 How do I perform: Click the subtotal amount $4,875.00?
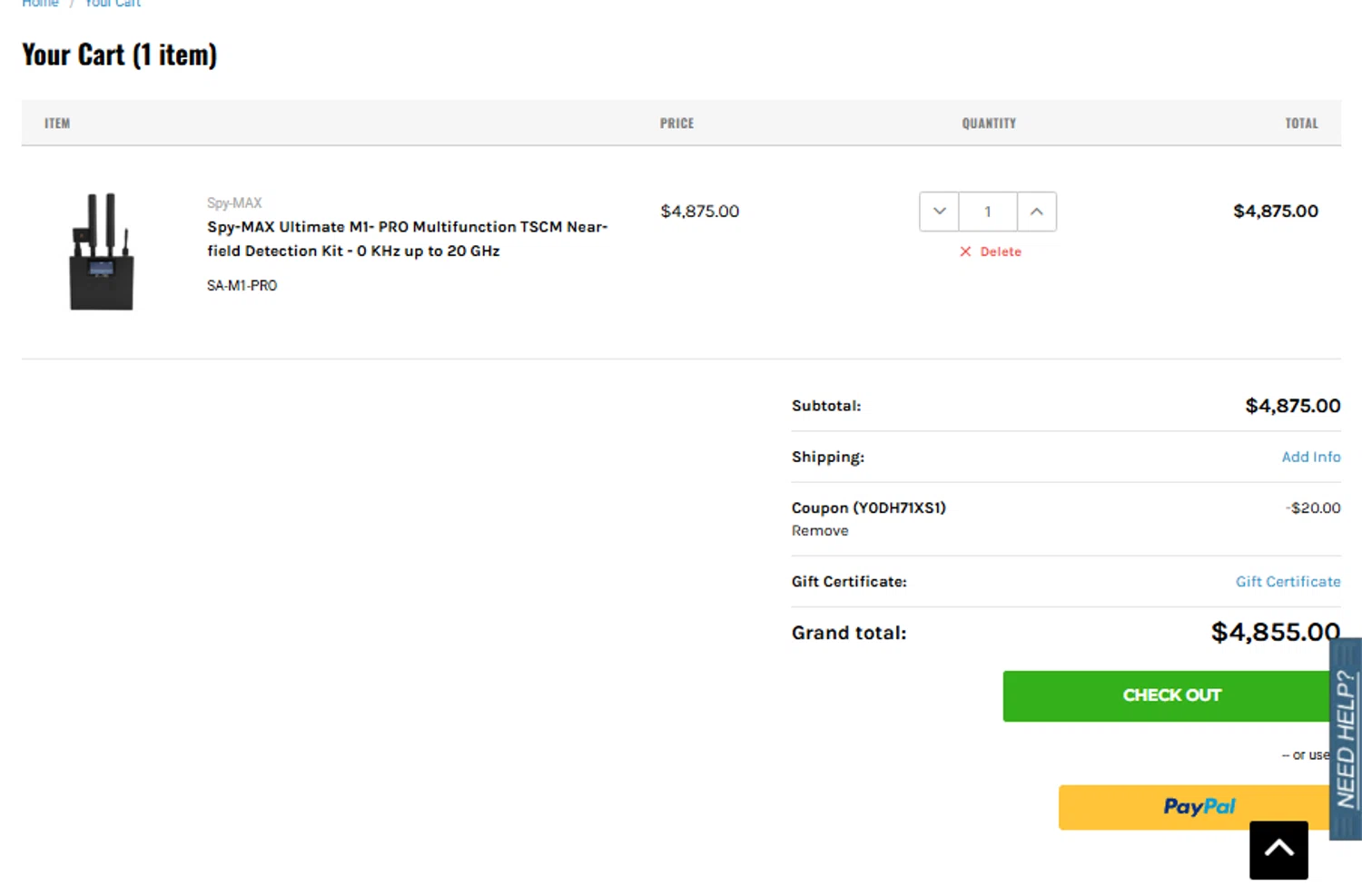1292,406
